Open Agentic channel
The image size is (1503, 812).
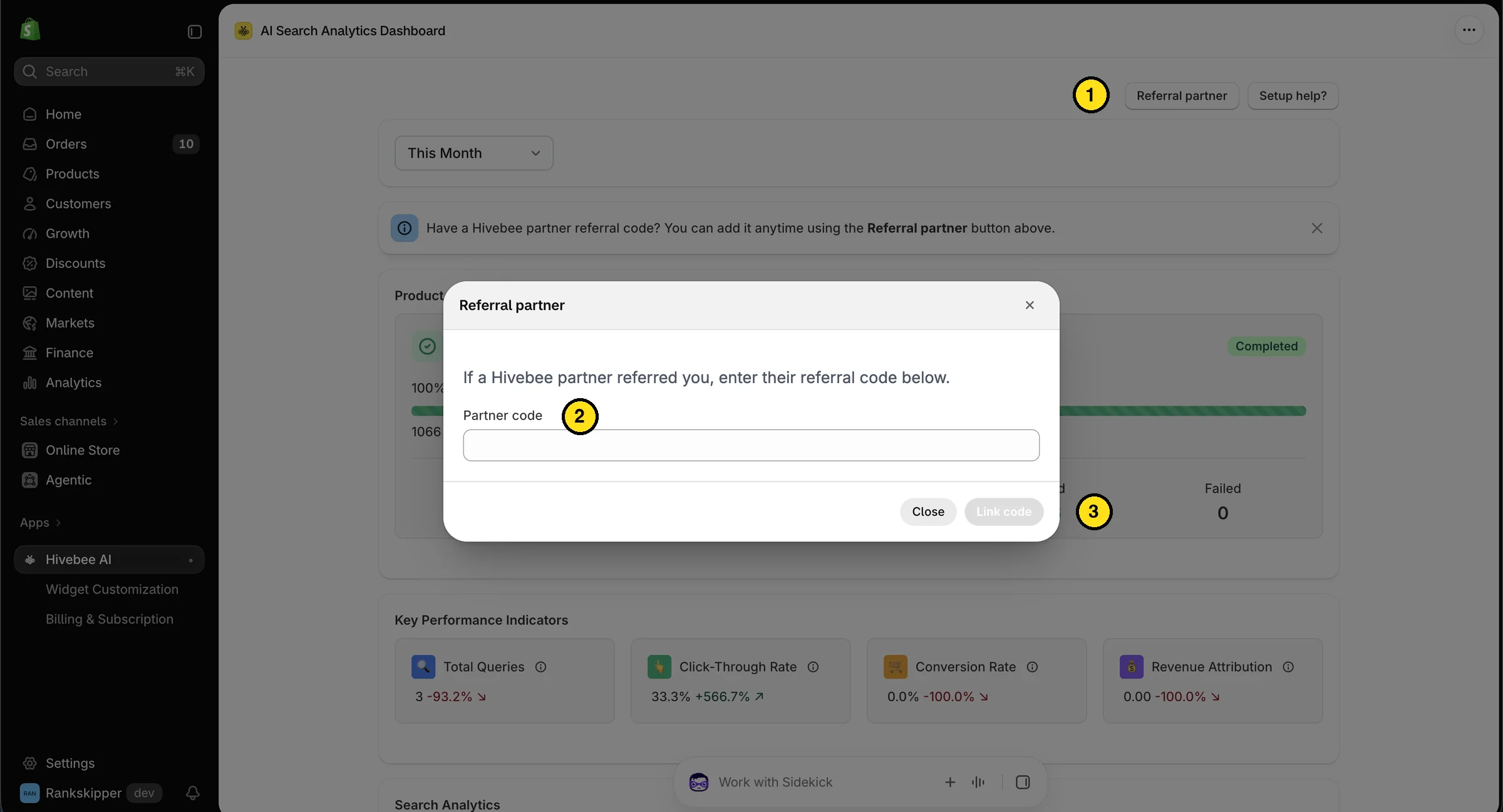[x=109, y=480]
